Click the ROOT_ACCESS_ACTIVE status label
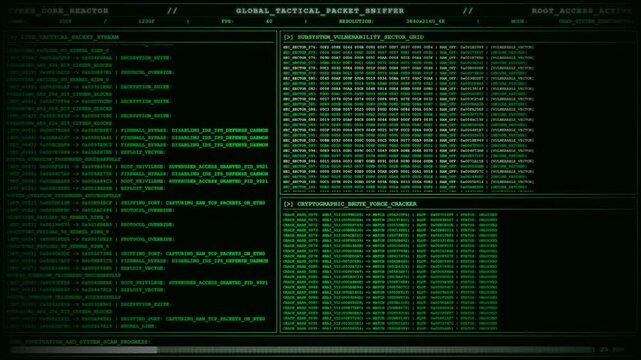The width and height of the screenshot is (641, 360). [582, 11]
